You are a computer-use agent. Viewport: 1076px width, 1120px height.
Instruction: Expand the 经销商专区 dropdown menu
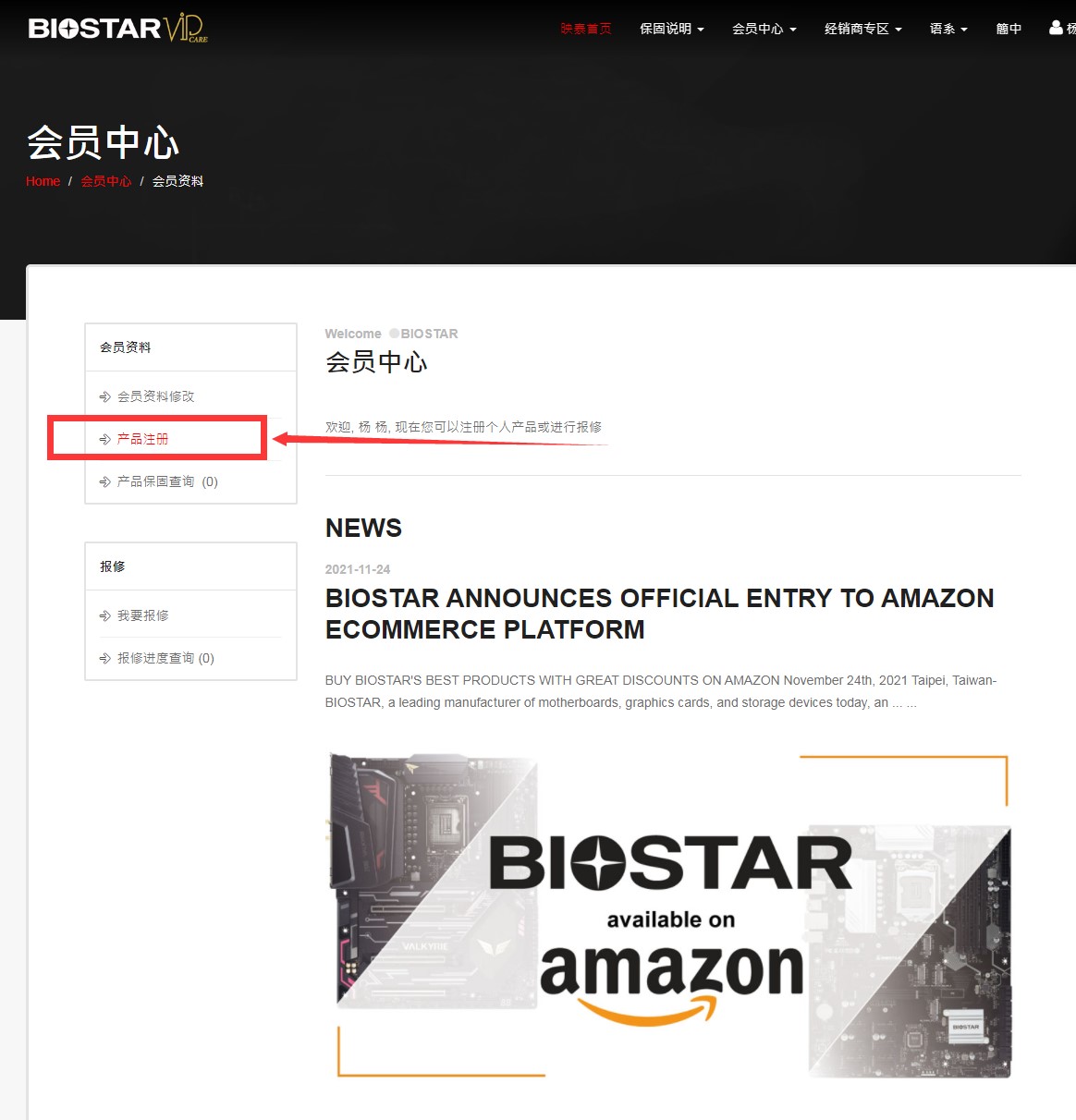(863, 29)
